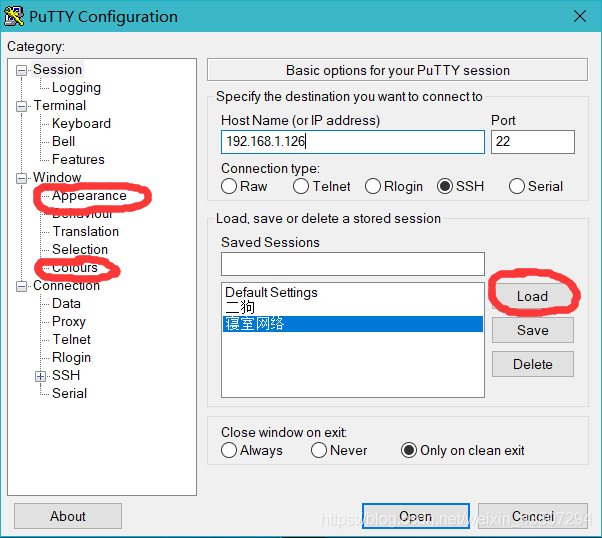Image resolution: width=602 pixels, height=538 pixels.
Task: Open the Appearance category
Action: click(89, 196)
